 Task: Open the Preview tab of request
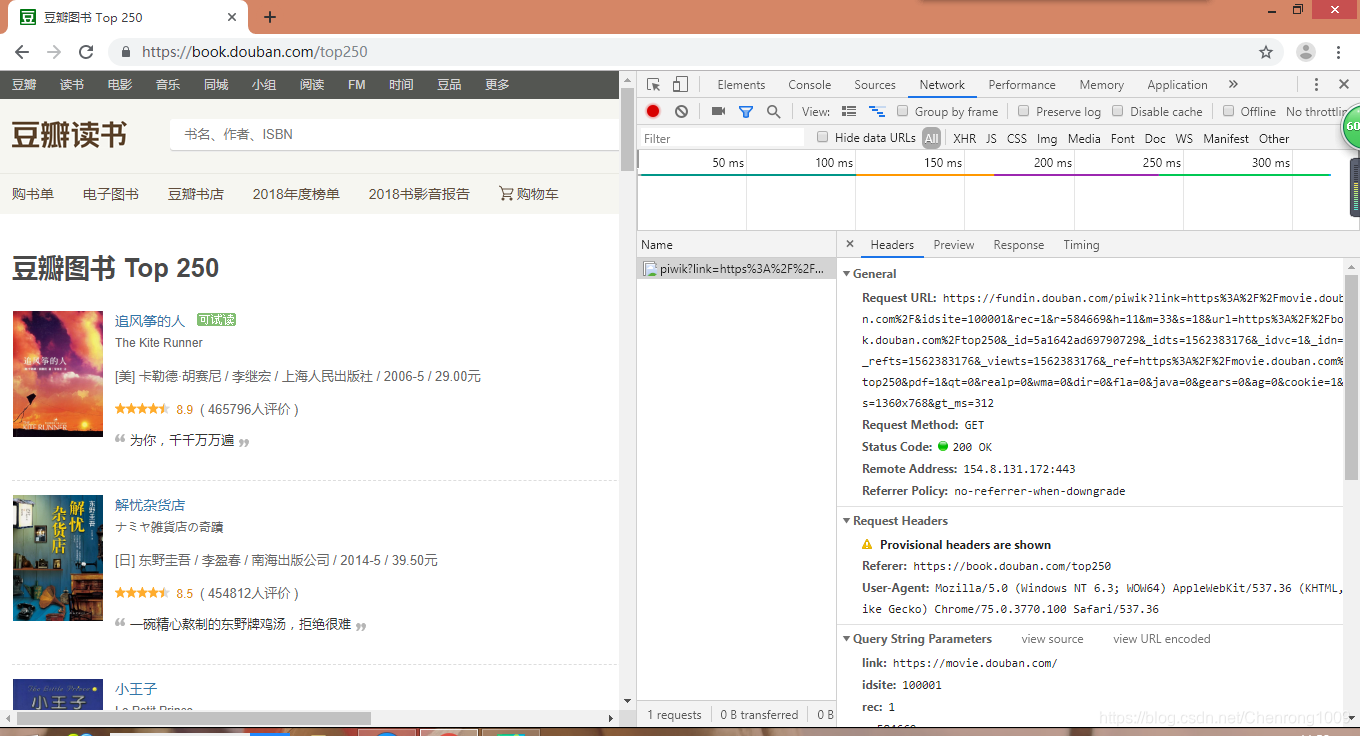[x=954, y=245]
